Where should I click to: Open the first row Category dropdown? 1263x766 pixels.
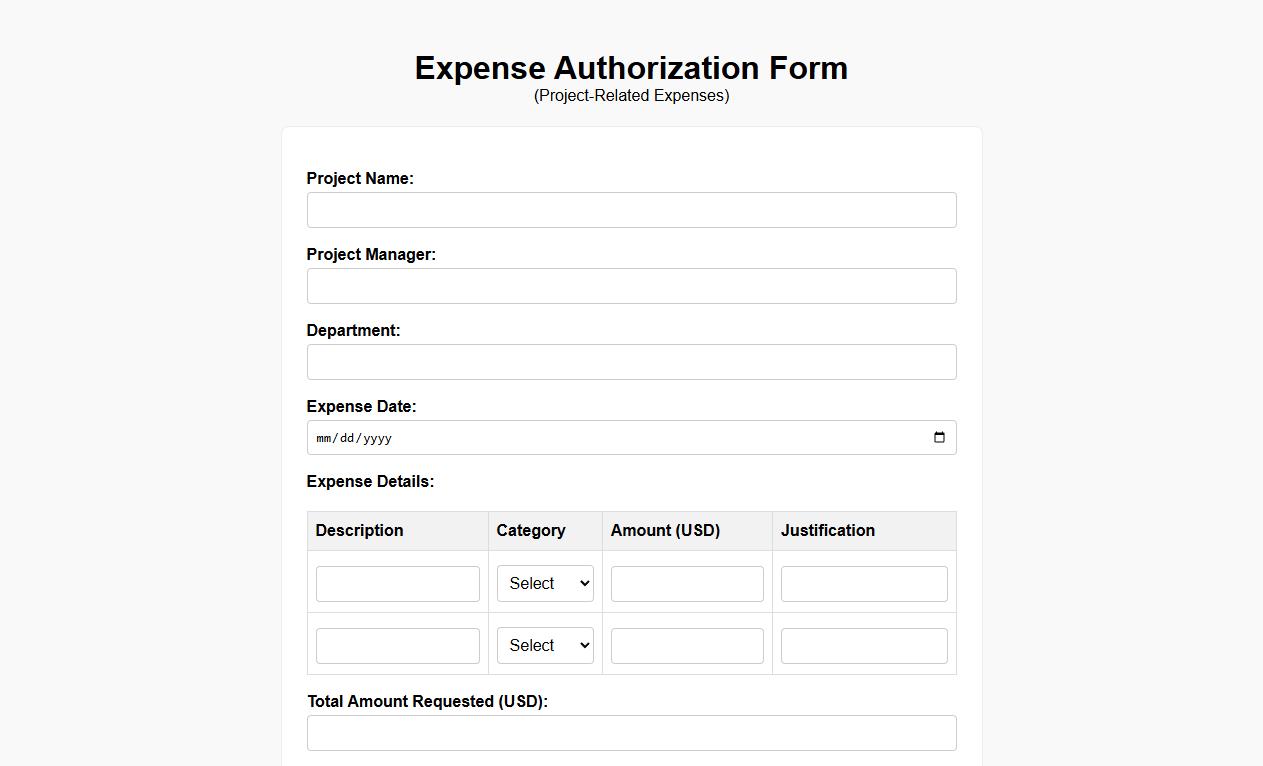point(544,583)
